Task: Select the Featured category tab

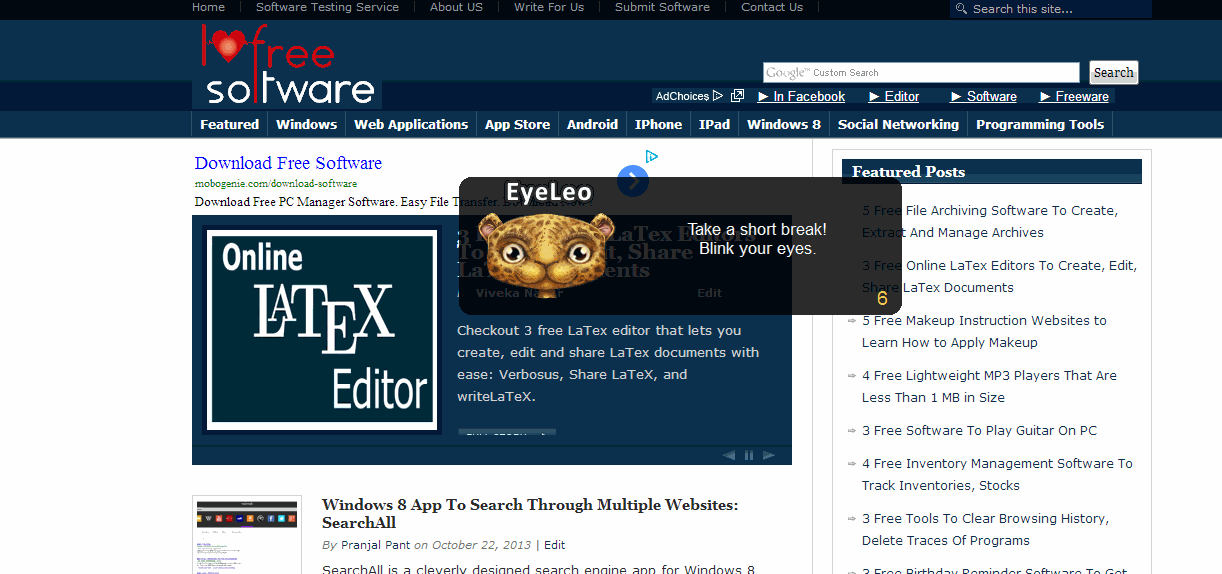Action: tap(229, 124)
